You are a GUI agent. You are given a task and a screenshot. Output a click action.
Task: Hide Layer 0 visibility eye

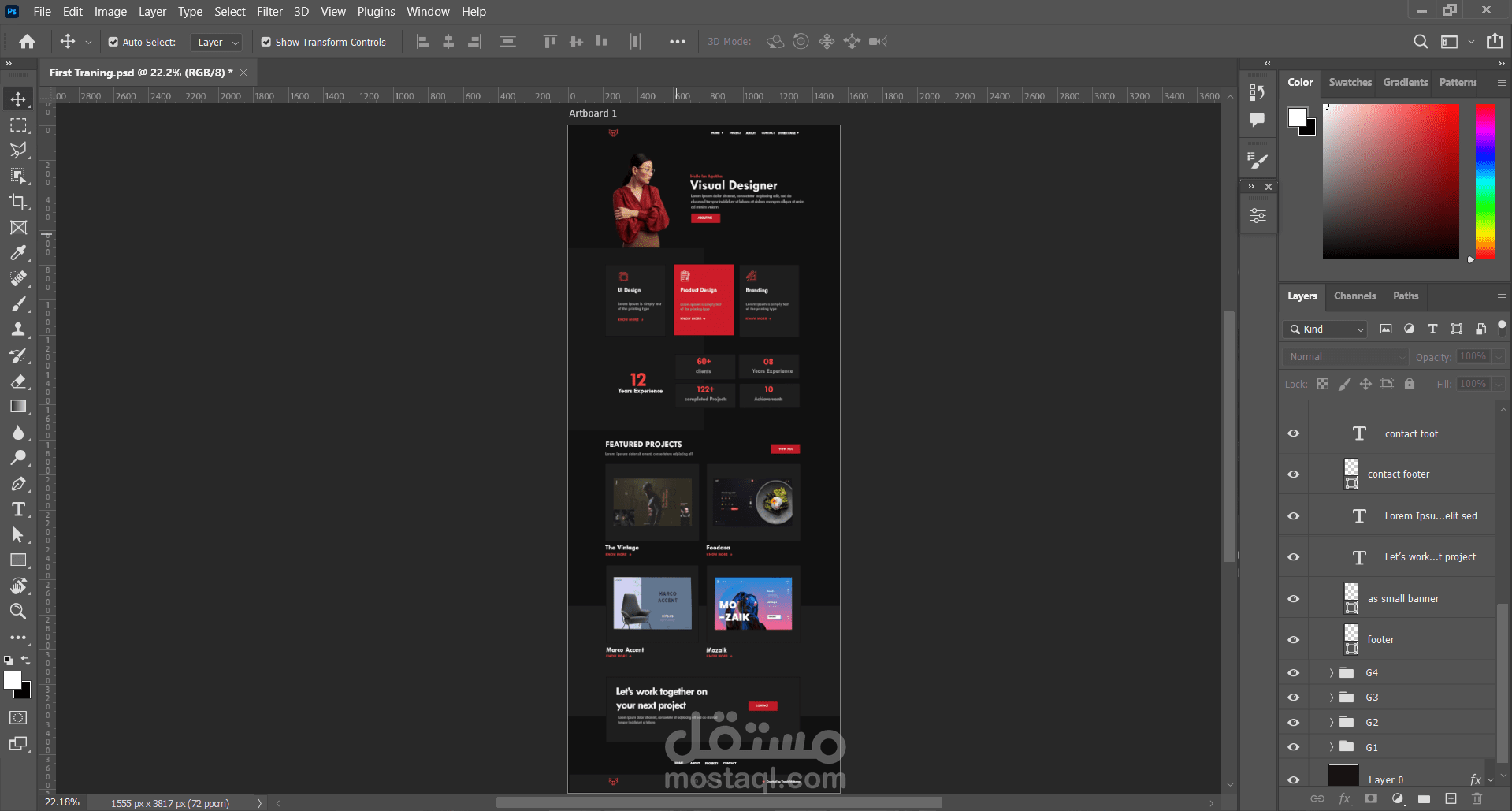tap(1294, 780)
